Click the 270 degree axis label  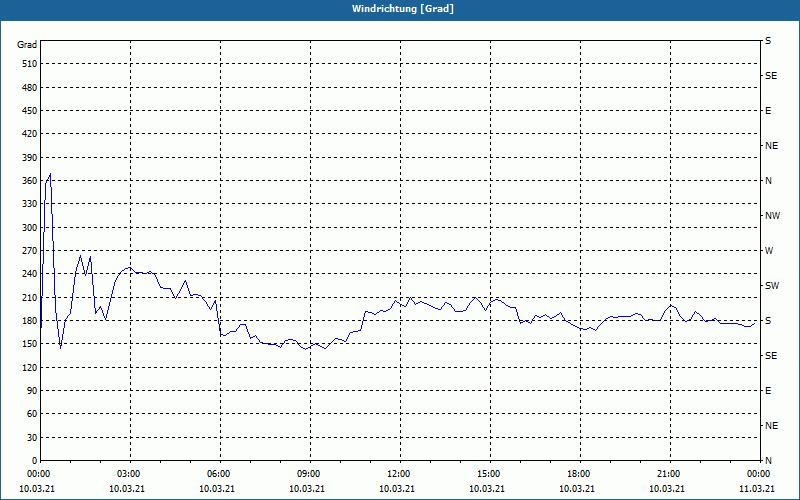pyautogui.click(x=30, y=251)
